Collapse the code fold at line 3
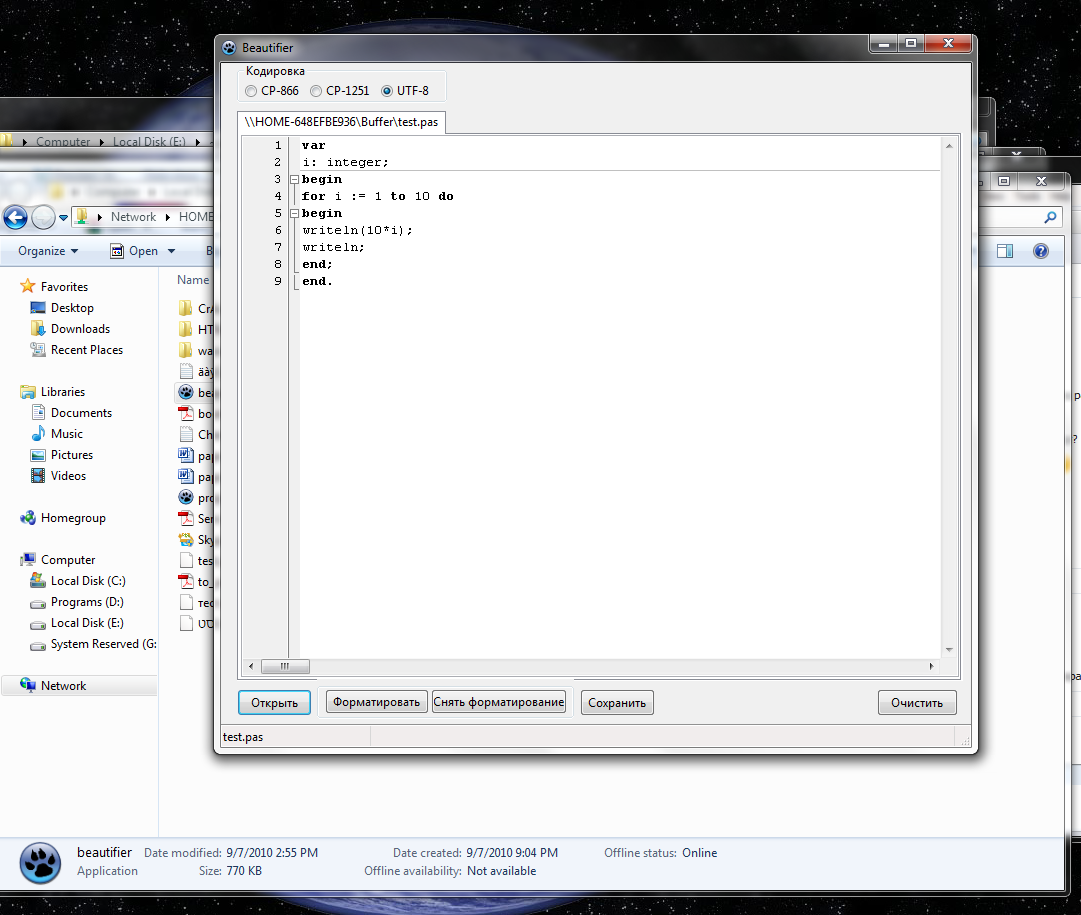Image resolution: width=1081 pixels, height=915 pixels. pyautogui.click(x=293, y=180)
